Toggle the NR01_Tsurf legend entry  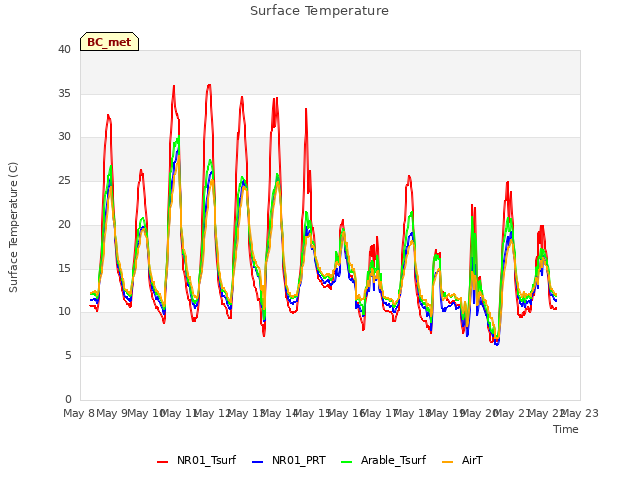[197, 460]
